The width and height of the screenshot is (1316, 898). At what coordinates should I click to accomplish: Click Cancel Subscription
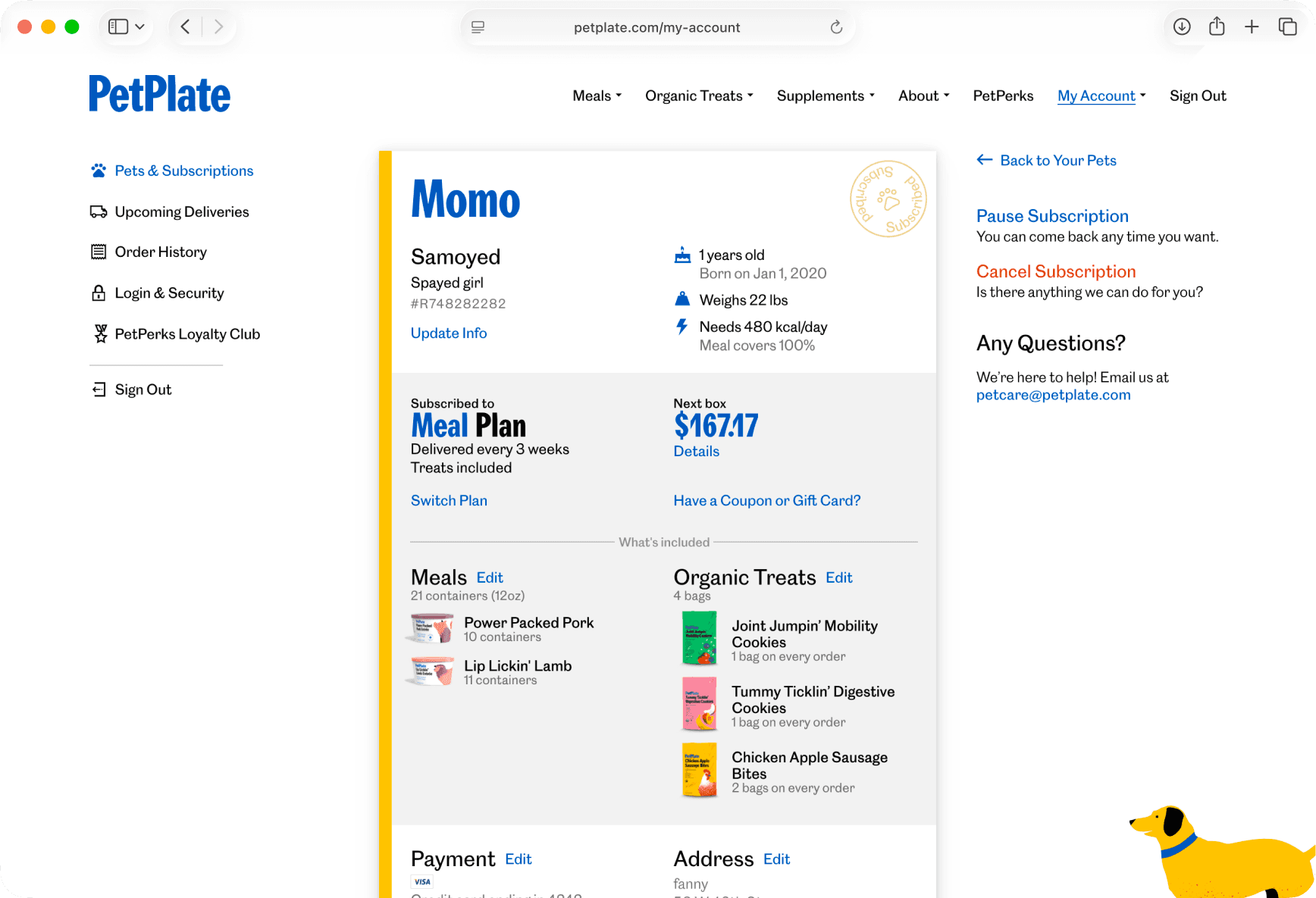pyautogui.click(x=1056, y=271)
